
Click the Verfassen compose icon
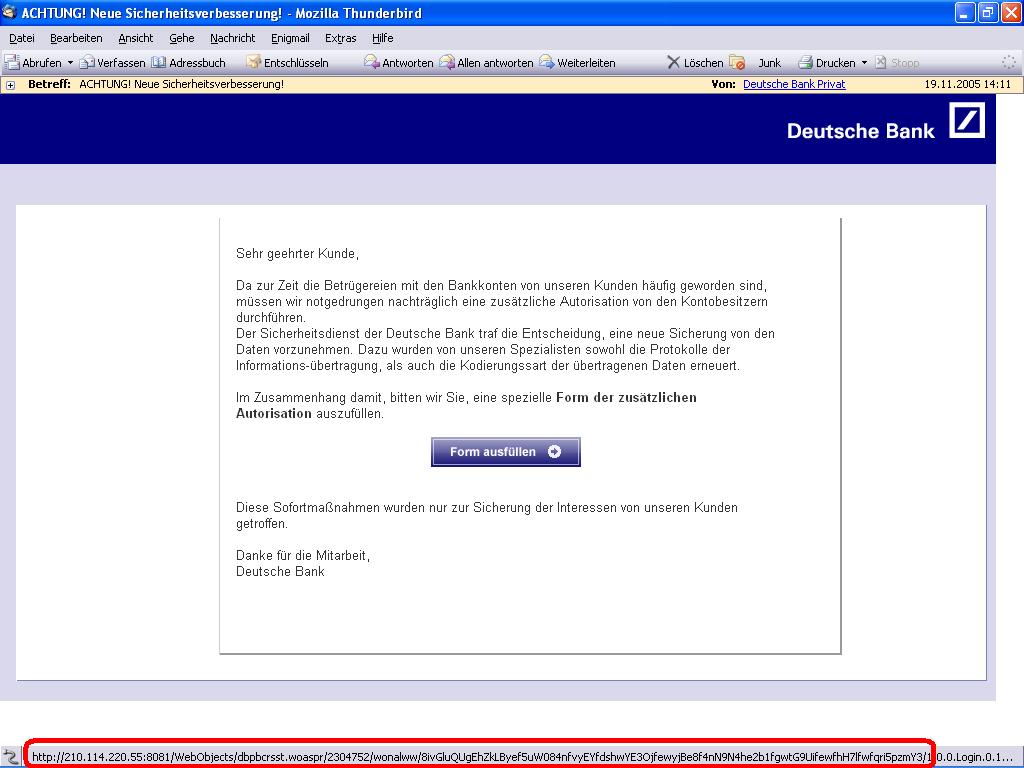pyautogui.click(x=87, y=63)
